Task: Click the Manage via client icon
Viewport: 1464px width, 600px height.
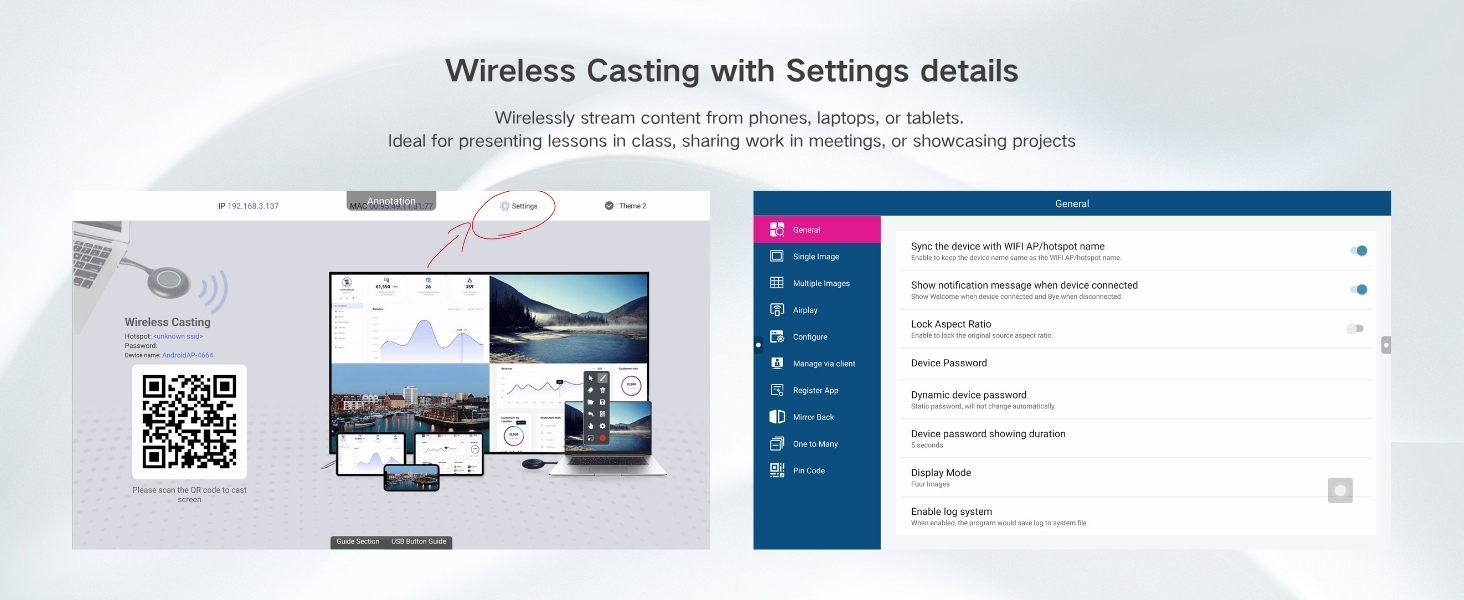Action: tap(777, 363)
